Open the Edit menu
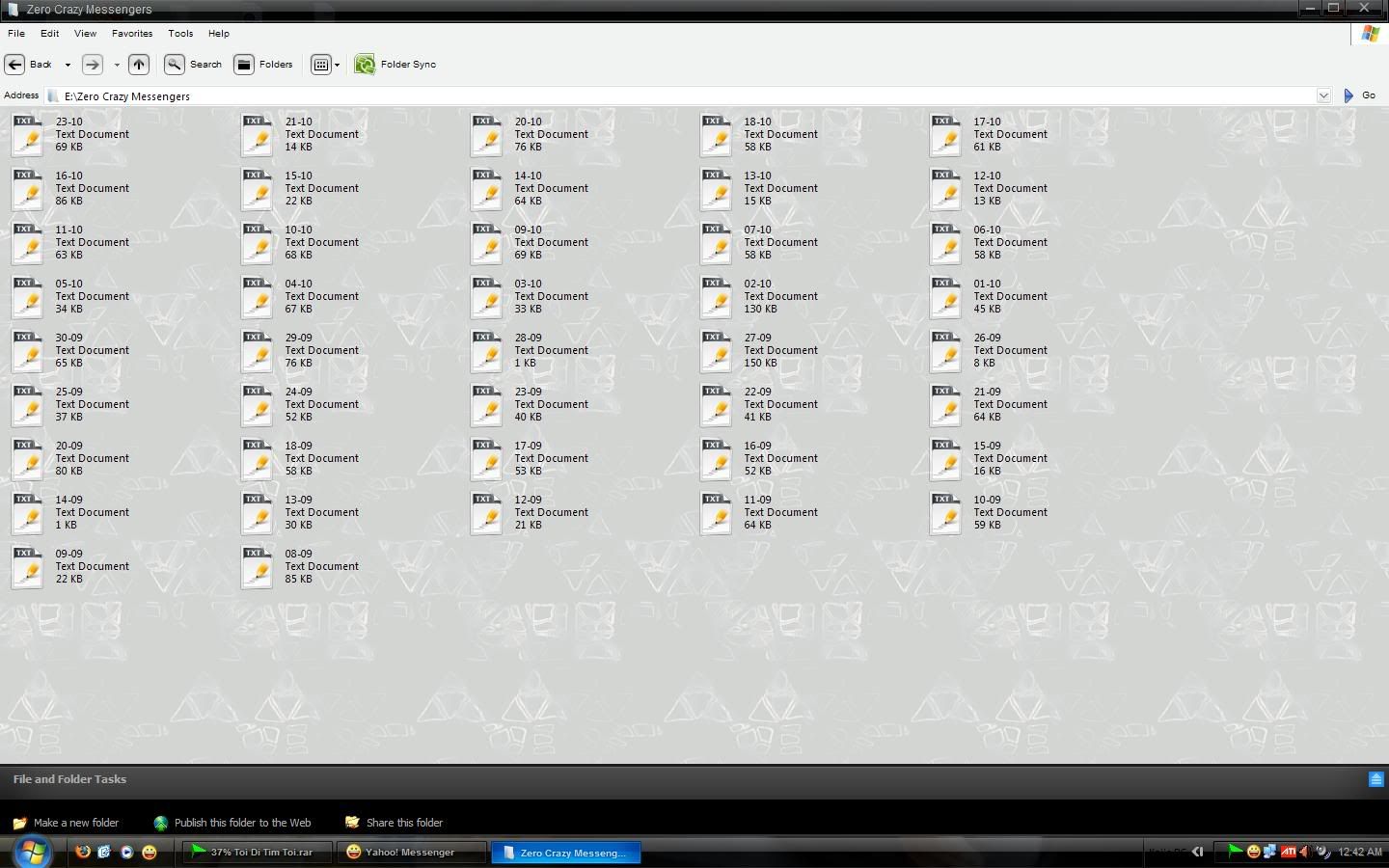Screen dimensions: 1389x868 click(x=49, y=34)
